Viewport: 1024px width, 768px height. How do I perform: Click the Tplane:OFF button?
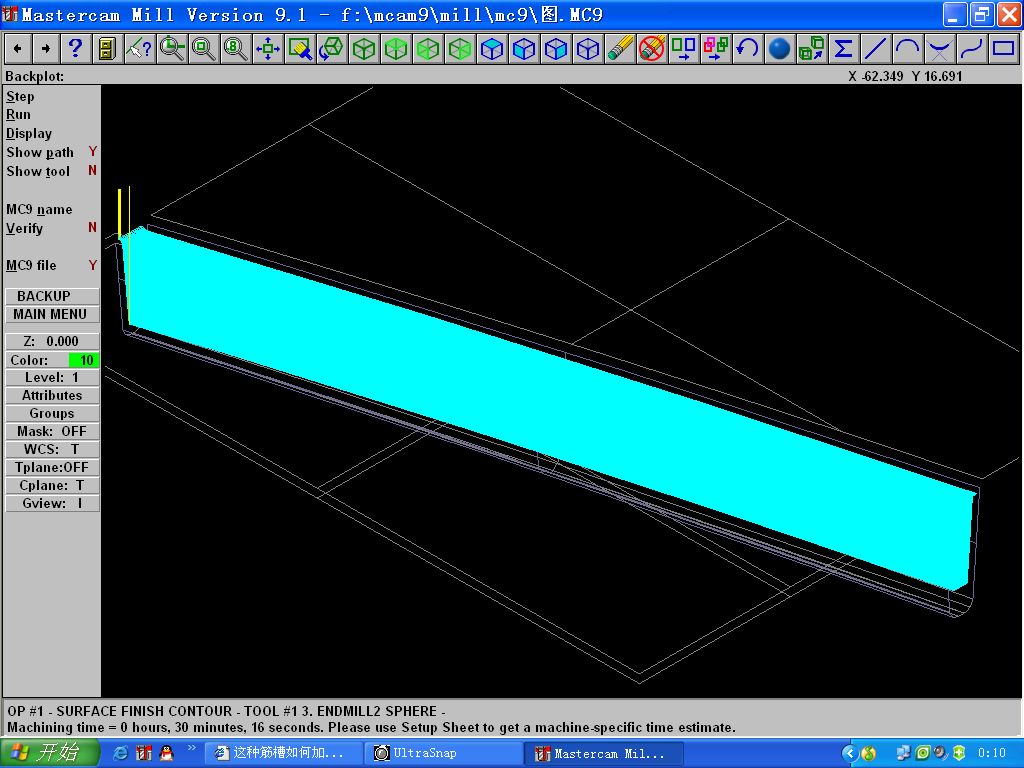[52, 467]
